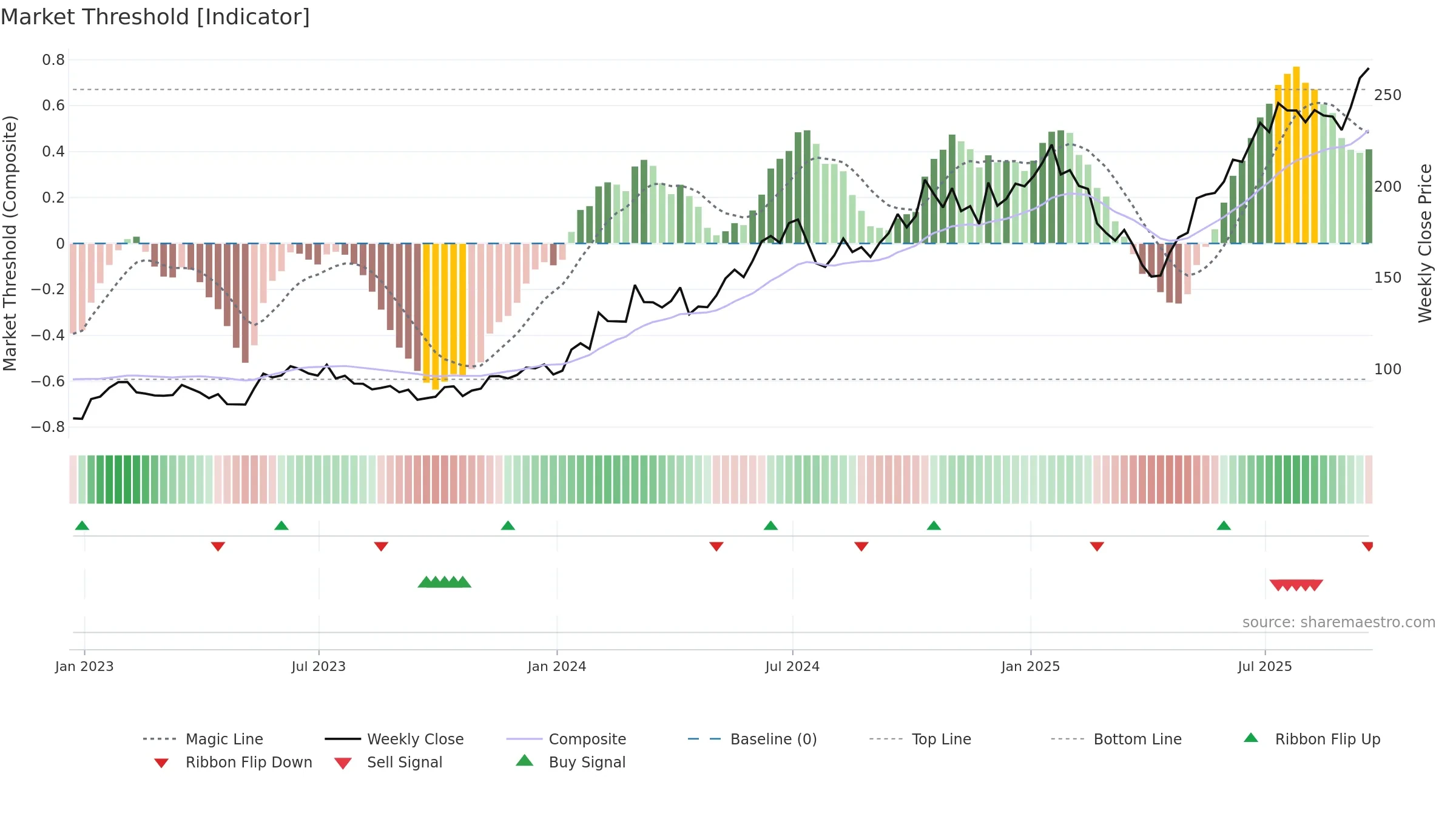Click the flip-up triangle just before Jul 2024
This screenshot has width=1456, height=819.
(770, 525)
